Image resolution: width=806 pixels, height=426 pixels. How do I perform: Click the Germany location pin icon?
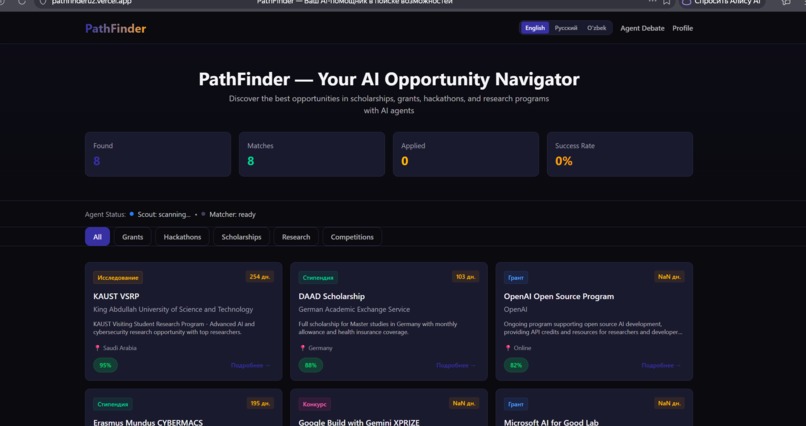tap(302, 348)
